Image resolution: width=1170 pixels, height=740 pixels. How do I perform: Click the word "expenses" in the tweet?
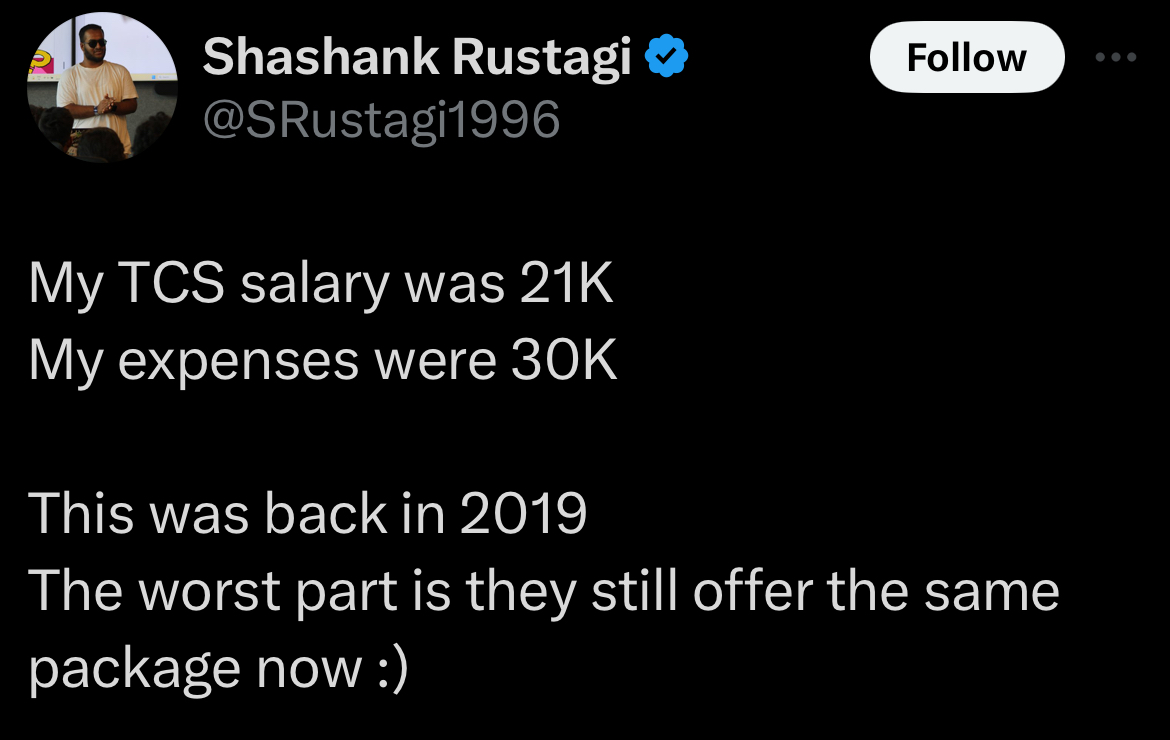click(x=237, y=363)
